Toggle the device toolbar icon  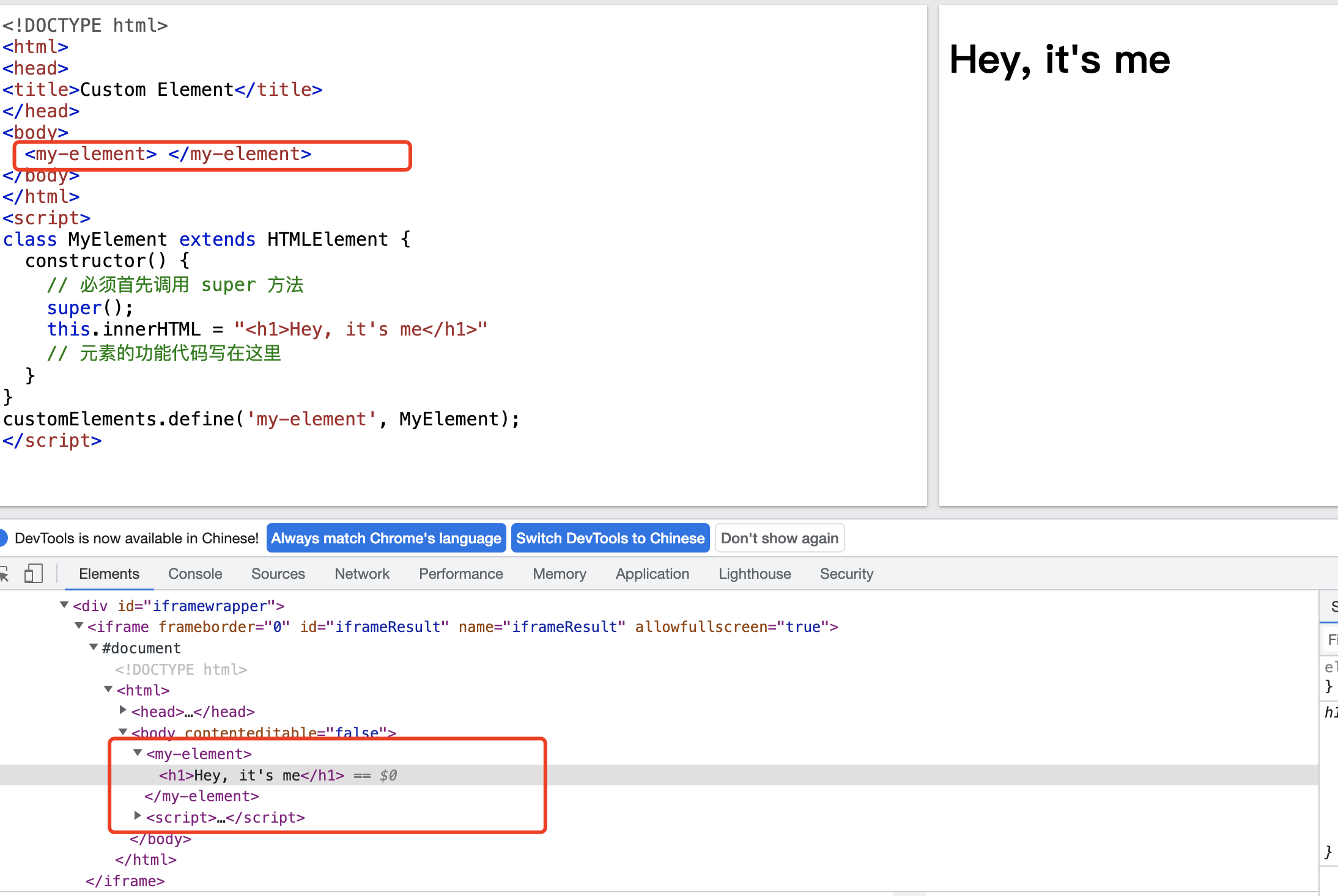(x=33, y=573)
